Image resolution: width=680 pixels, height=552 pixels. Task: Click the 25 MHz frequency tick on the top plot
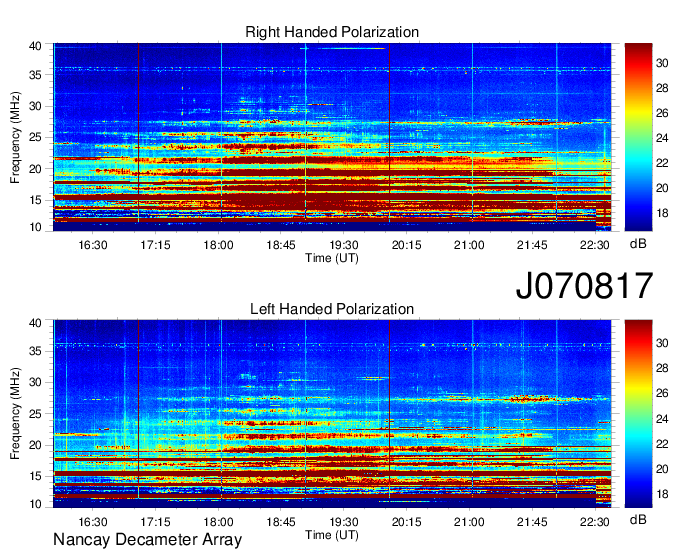click(35, 137)
